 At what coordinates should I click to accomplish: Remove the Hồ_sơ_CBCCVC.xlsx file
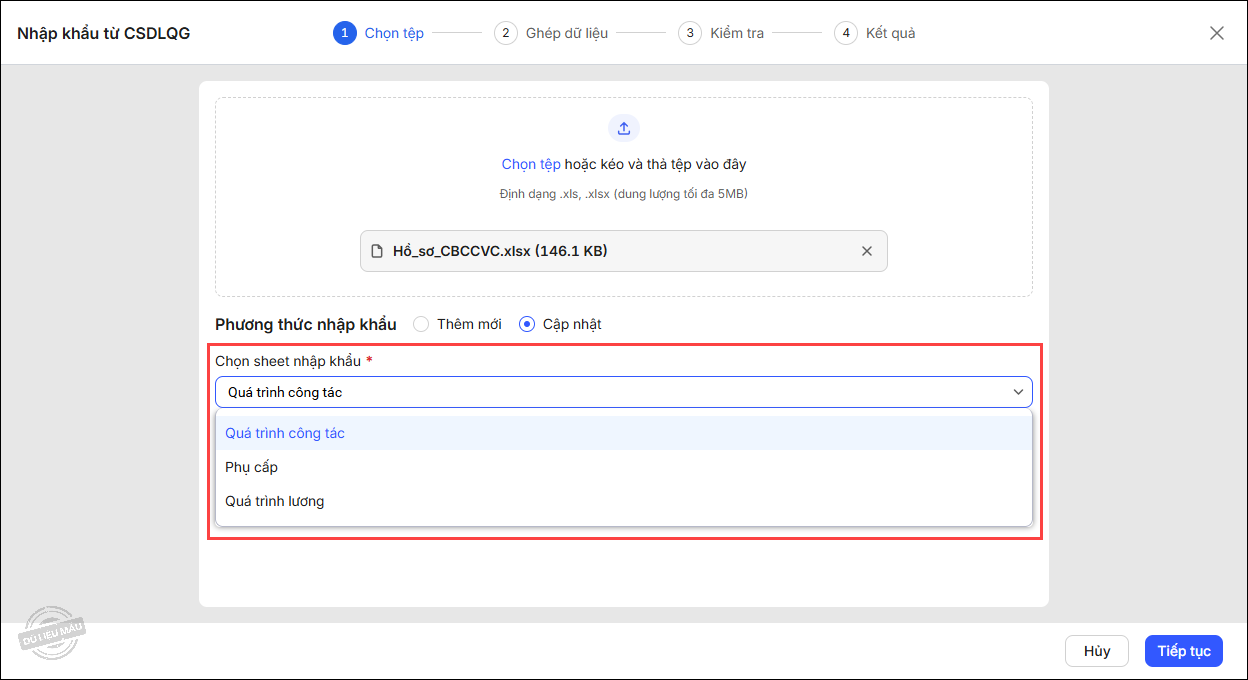tap(867, 251)
